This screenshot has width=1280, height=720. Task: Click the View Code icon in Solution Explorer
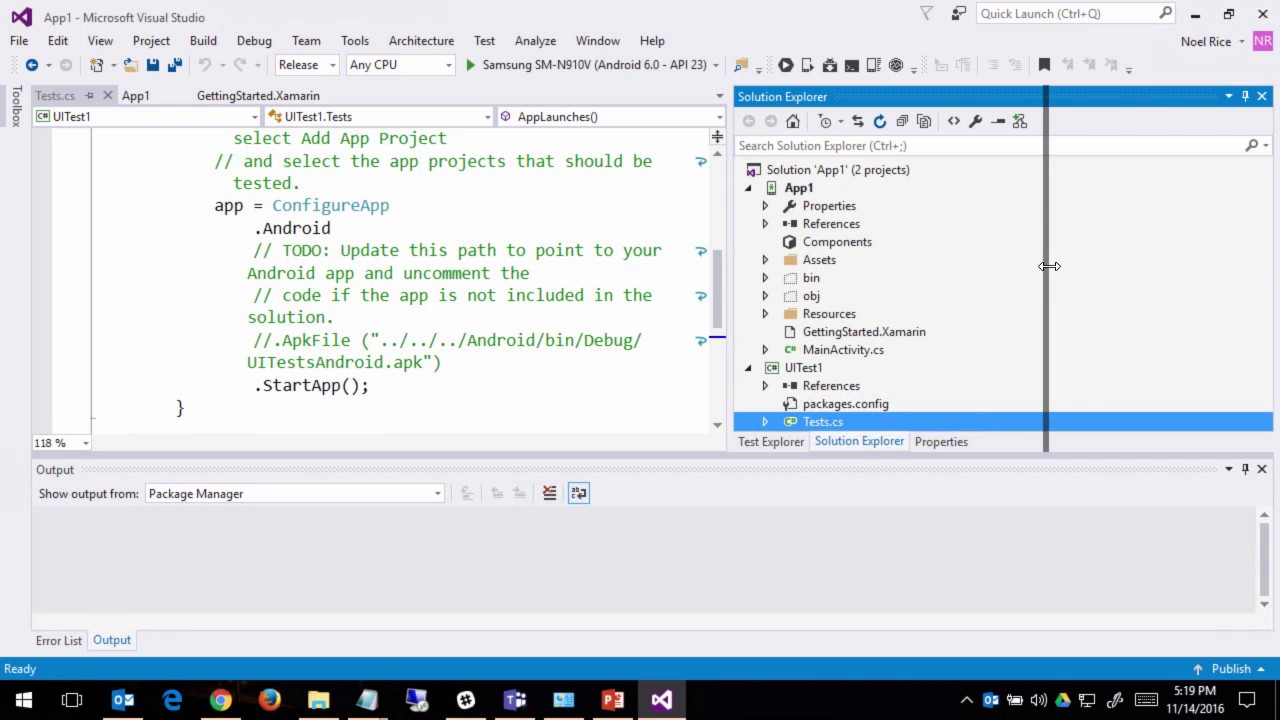click(954, 121)
